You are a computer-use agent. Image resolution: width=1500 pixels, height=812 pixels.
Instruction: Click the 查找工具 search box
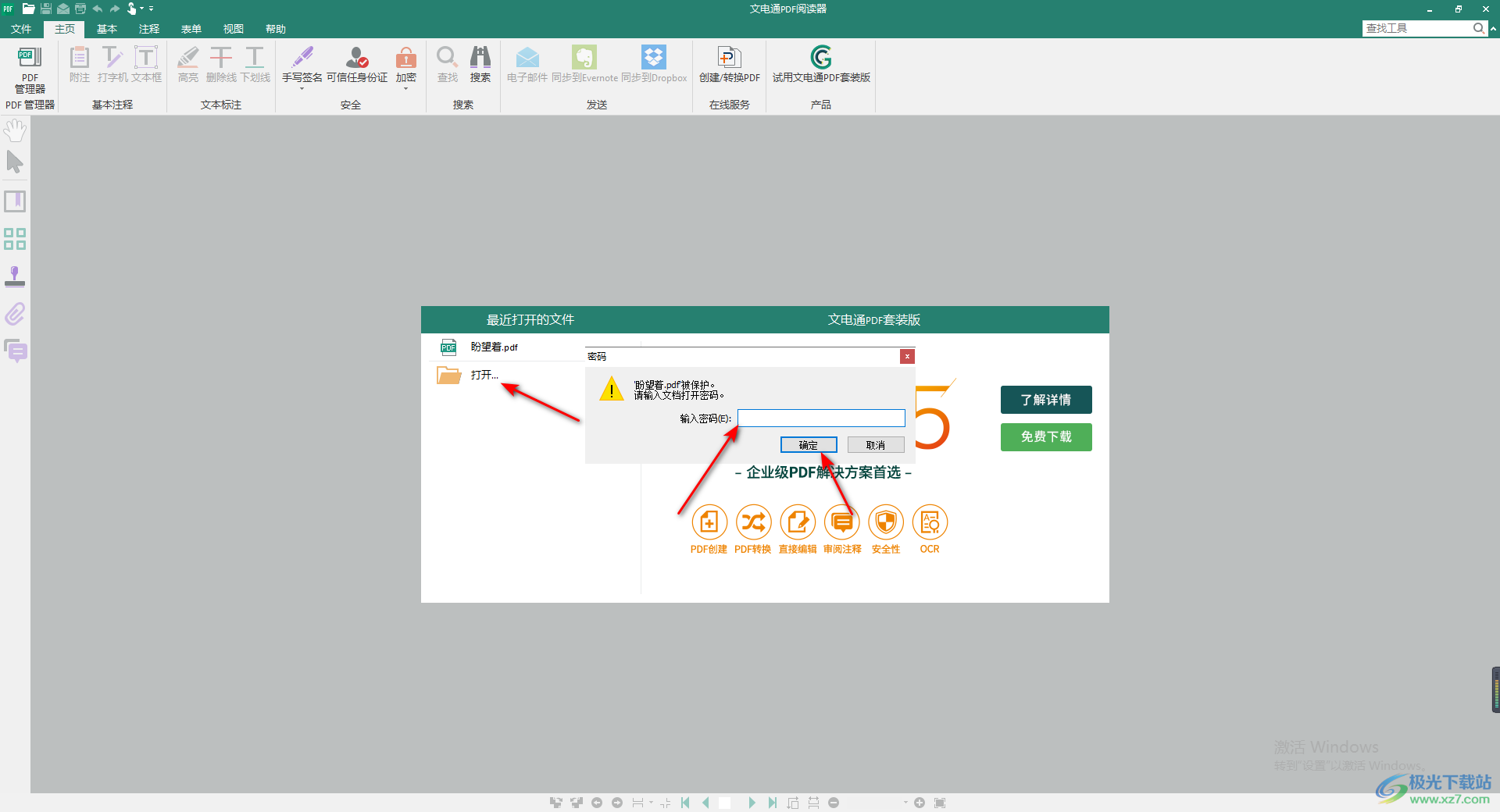point(1417,28)
